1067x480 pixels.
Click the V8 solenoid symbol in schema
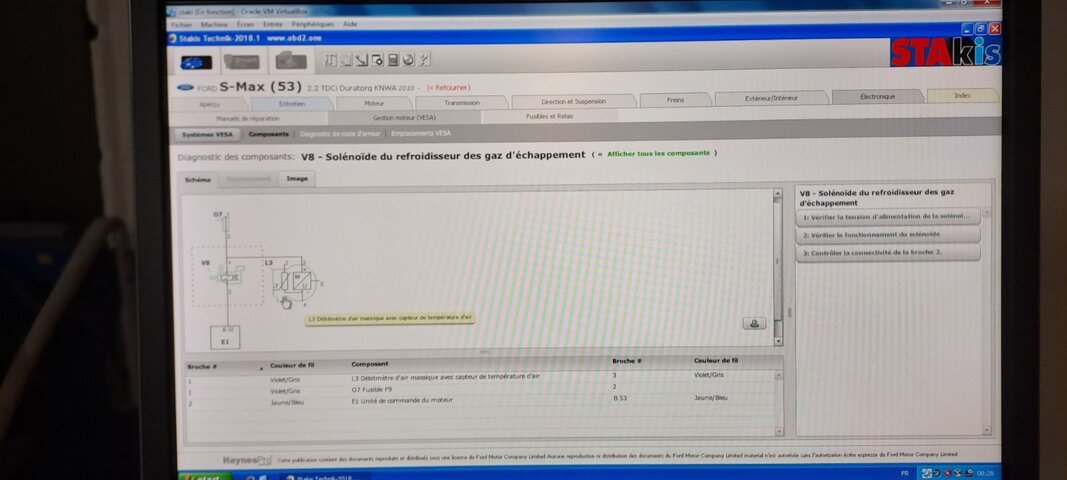[227, 276]
